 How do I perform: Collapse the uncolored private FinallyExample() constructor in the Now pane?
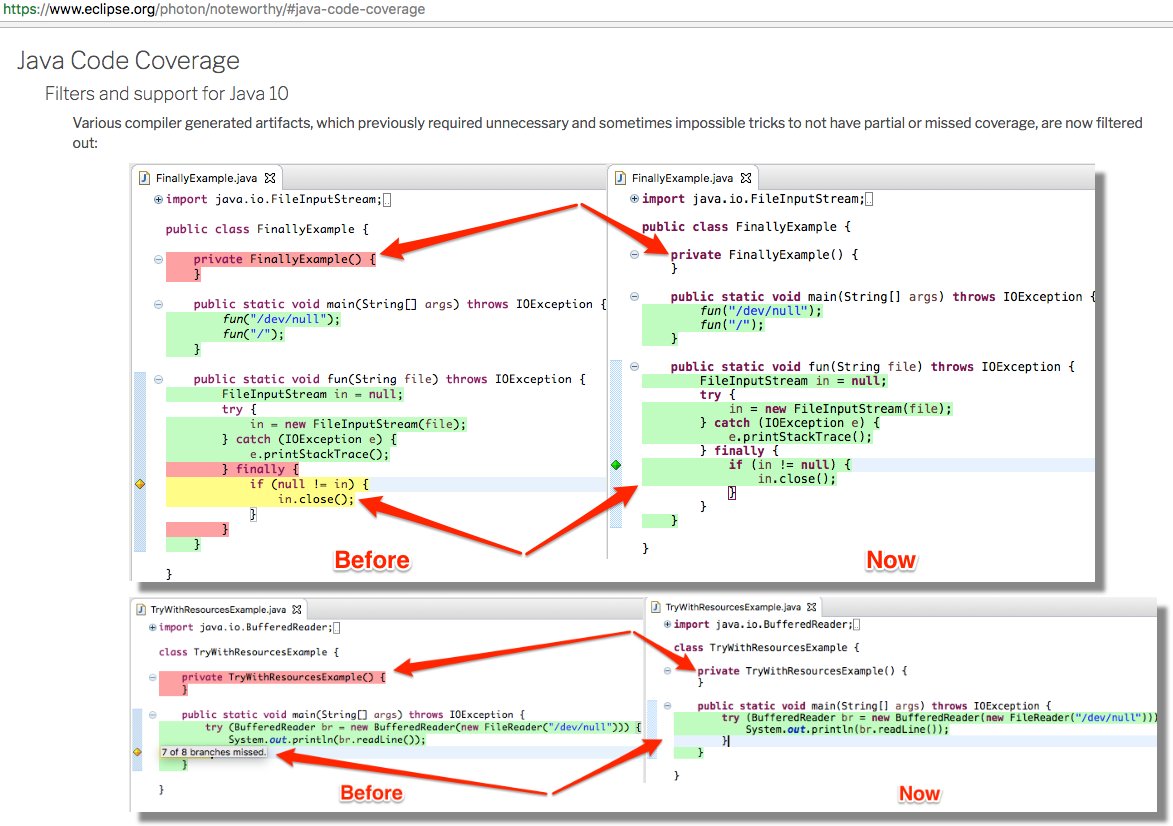pos(634,254)
